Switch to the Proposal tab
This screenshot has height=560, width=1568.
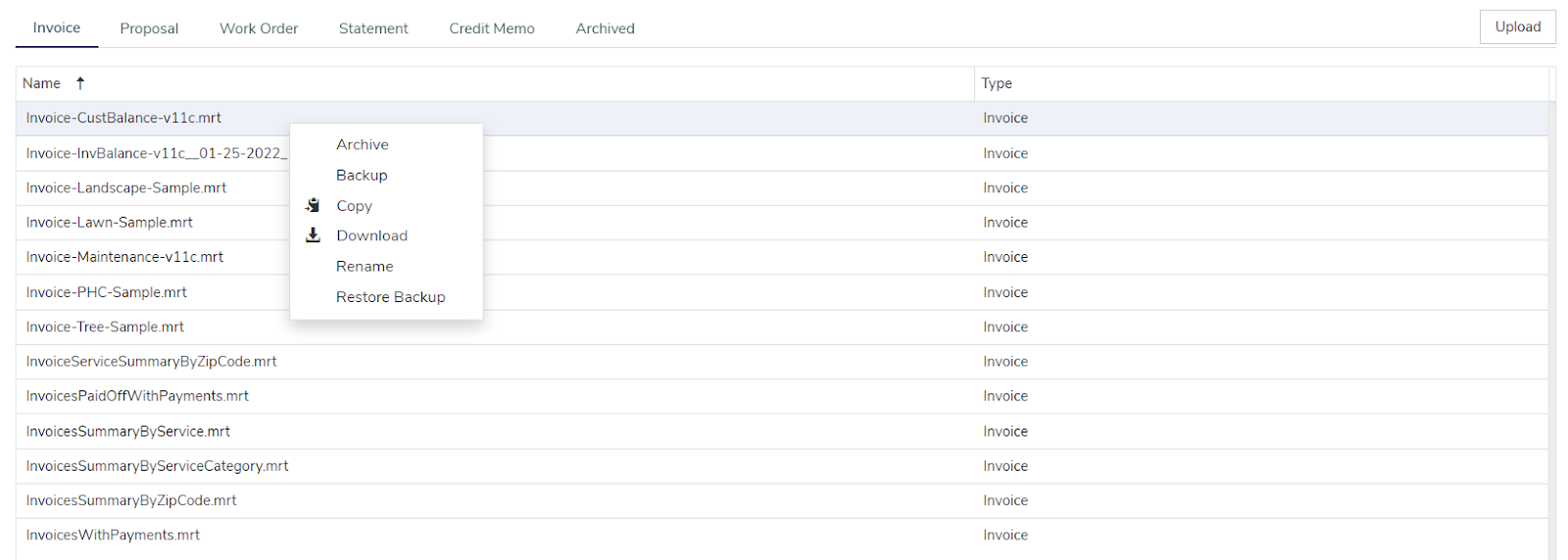point(149,28)
